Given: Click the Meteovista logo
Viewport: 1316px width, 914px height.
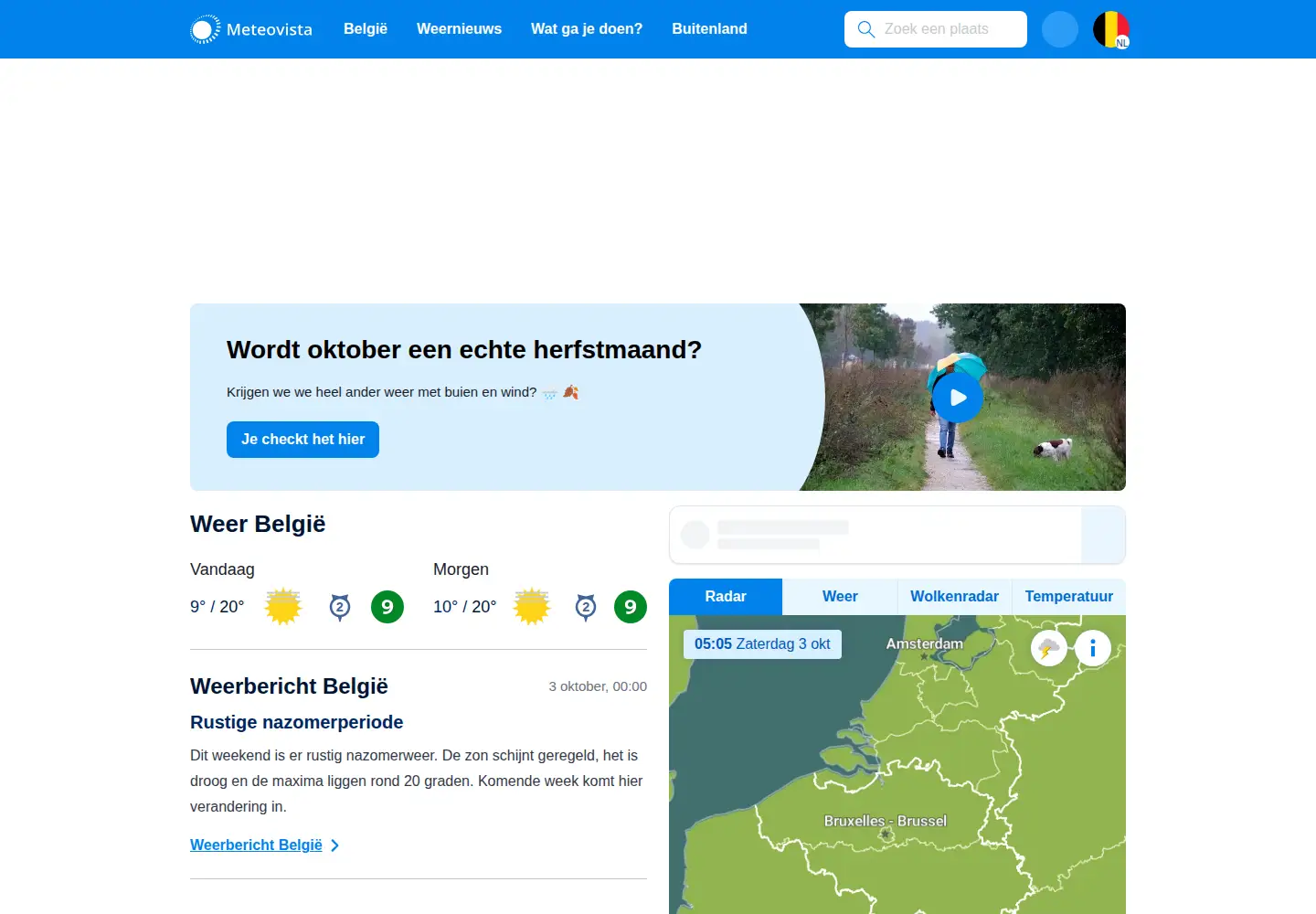Looking at the screenshot, I should tap(251, 29).
